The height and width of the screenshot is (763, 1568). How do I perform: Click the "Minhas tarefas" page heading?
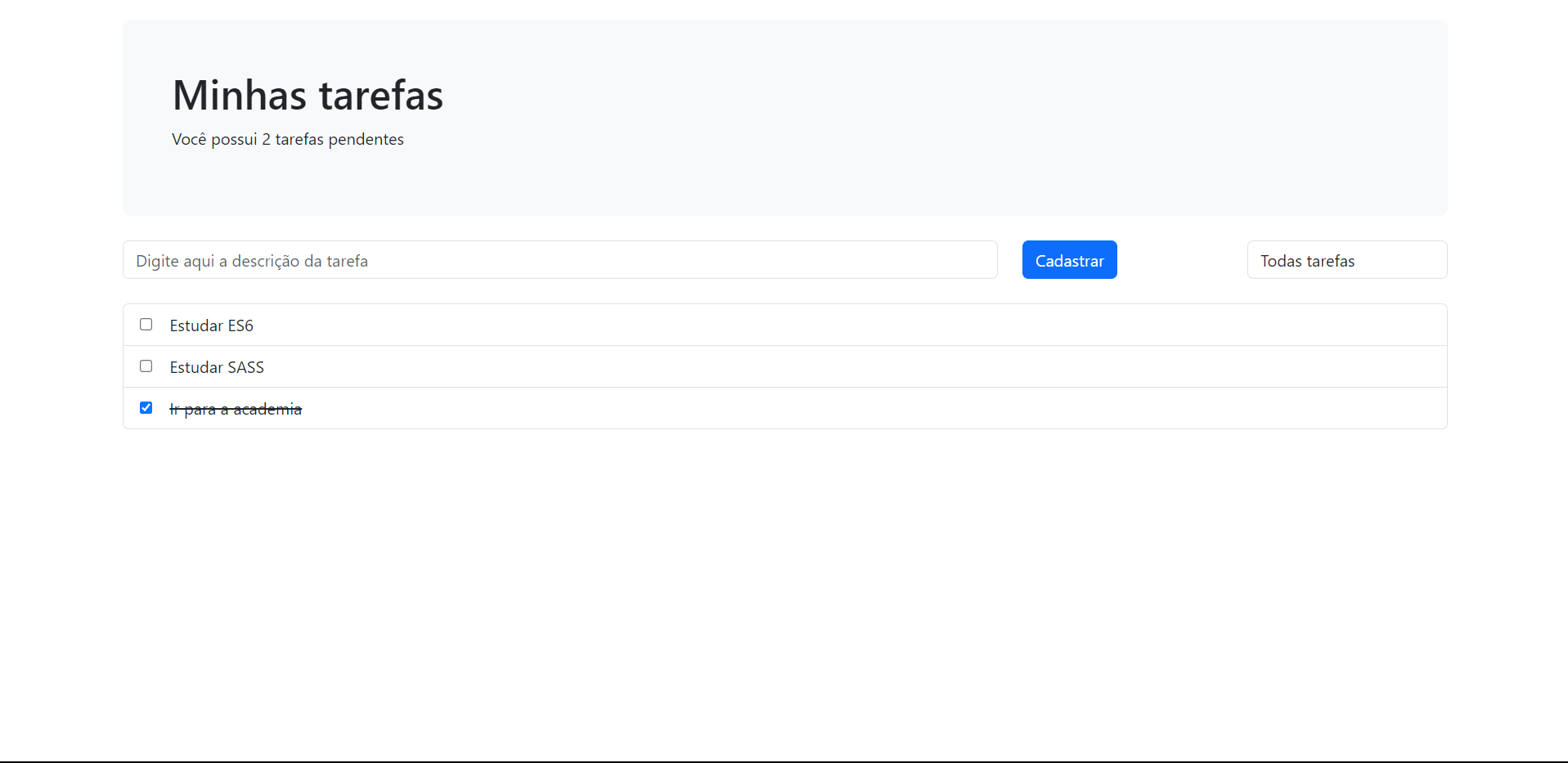[308, 95]
